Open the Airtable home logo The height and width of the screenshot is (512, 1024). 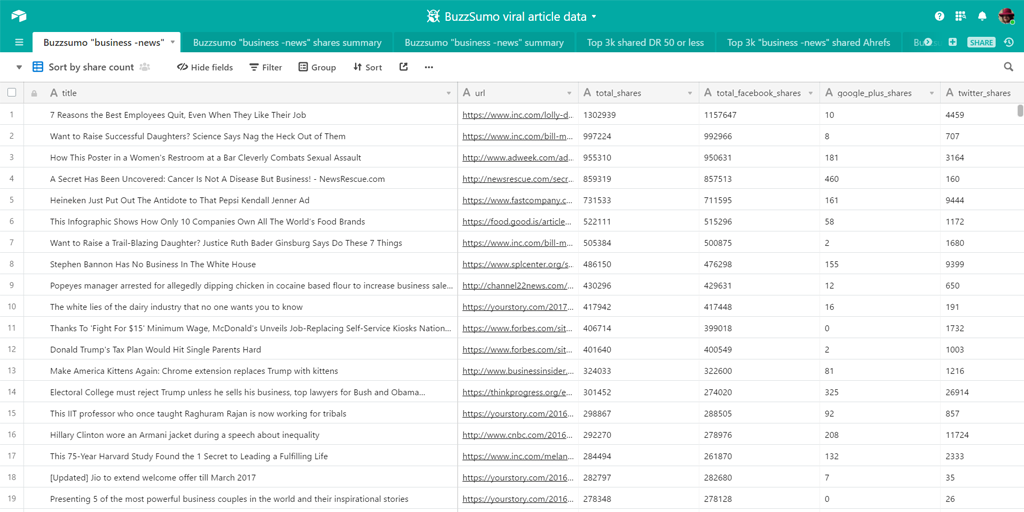pos(18,16)
